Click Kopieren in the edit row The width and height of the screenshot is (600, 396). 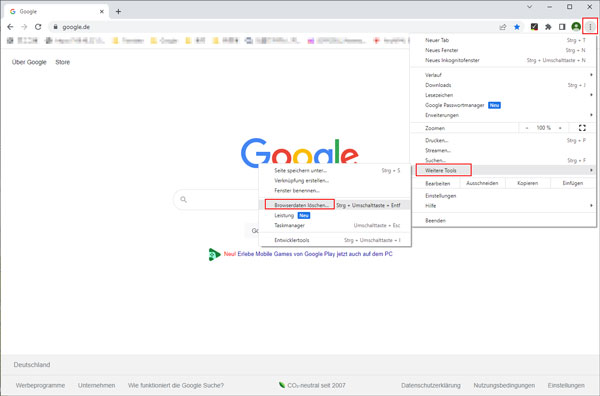(527, 183)
